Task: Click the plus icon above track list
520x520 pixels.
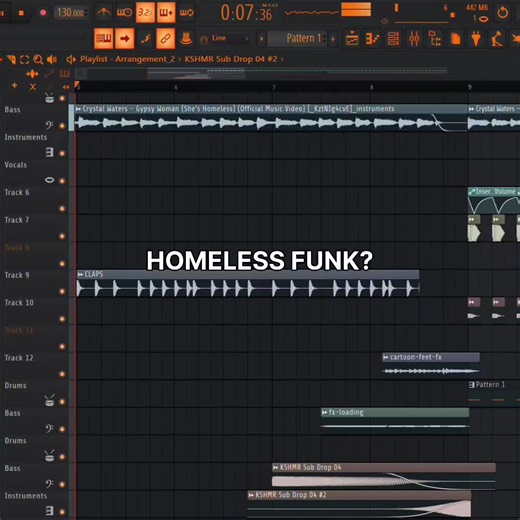Action: [14, 86]
